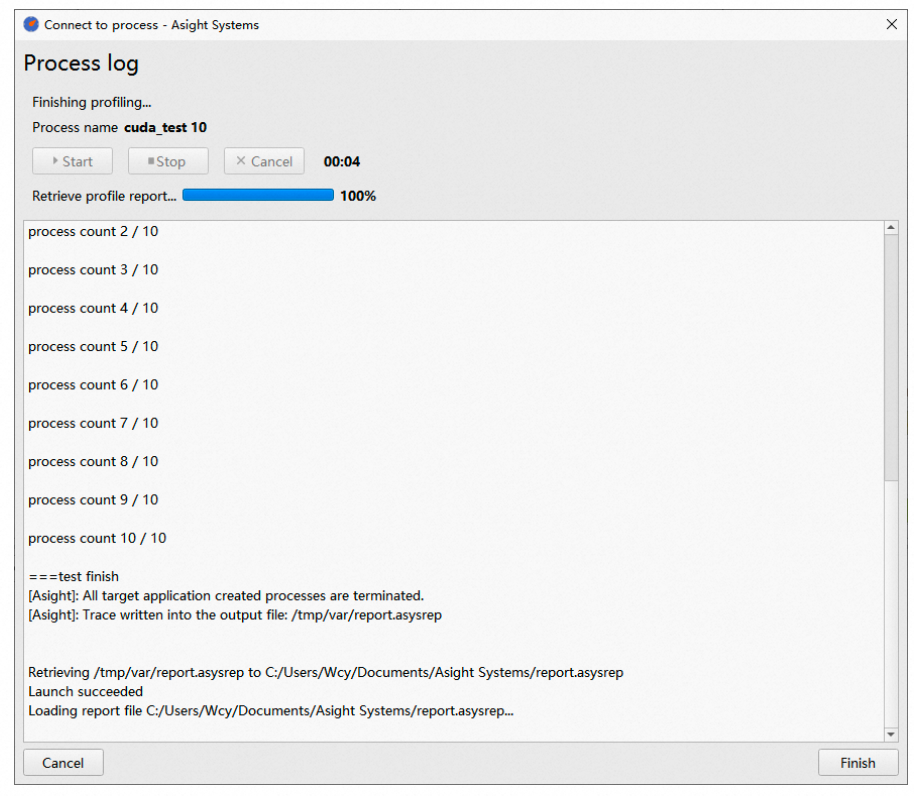Click log line process count 2 / 10
Image resolution: width=914 pixels, height=796 pixels.
click(x=93, y=231)
